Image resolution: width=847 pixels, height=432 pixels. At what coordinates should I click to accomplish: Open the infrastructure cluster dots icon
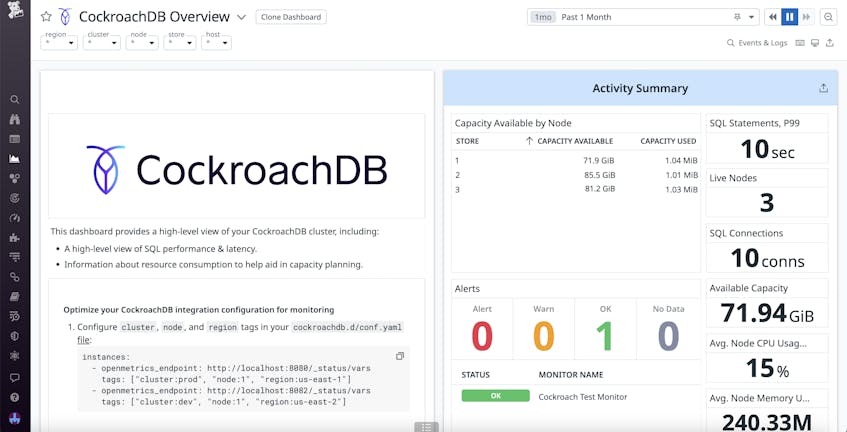(15, 179)
